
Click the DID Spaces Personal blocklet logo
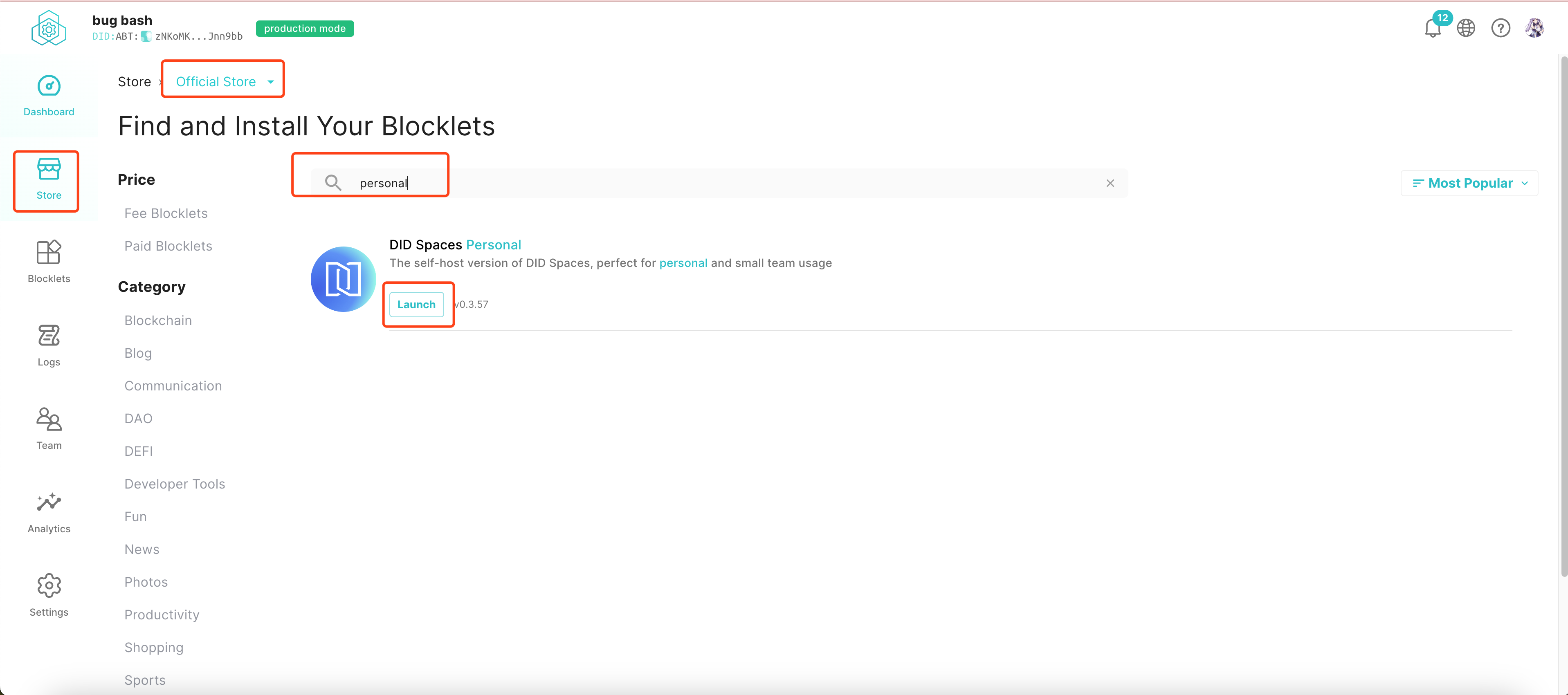[343, 279]
